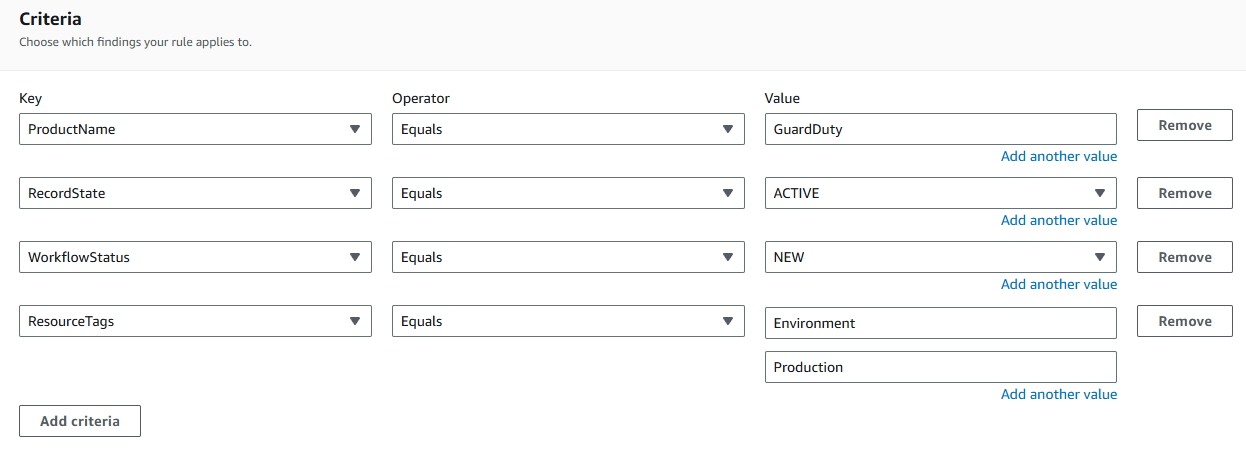Expand the NEW value dropdown

click(939, 257)
